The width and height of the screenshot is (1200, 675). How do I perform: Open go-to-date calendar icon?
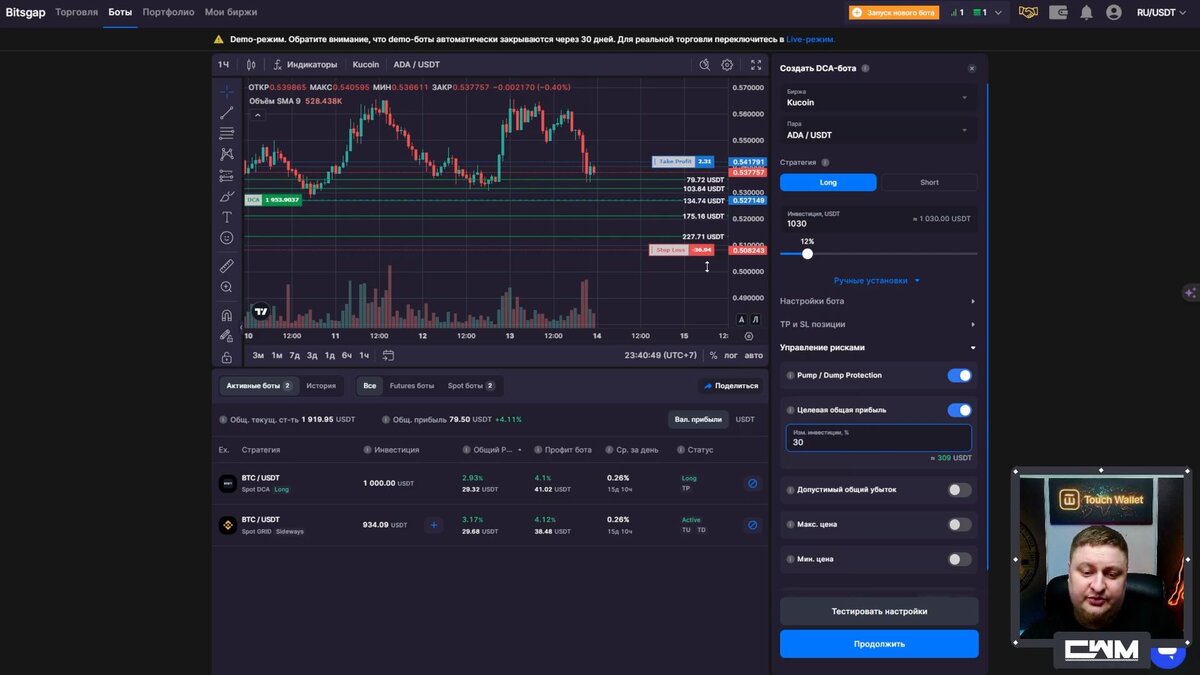point(388,355)
